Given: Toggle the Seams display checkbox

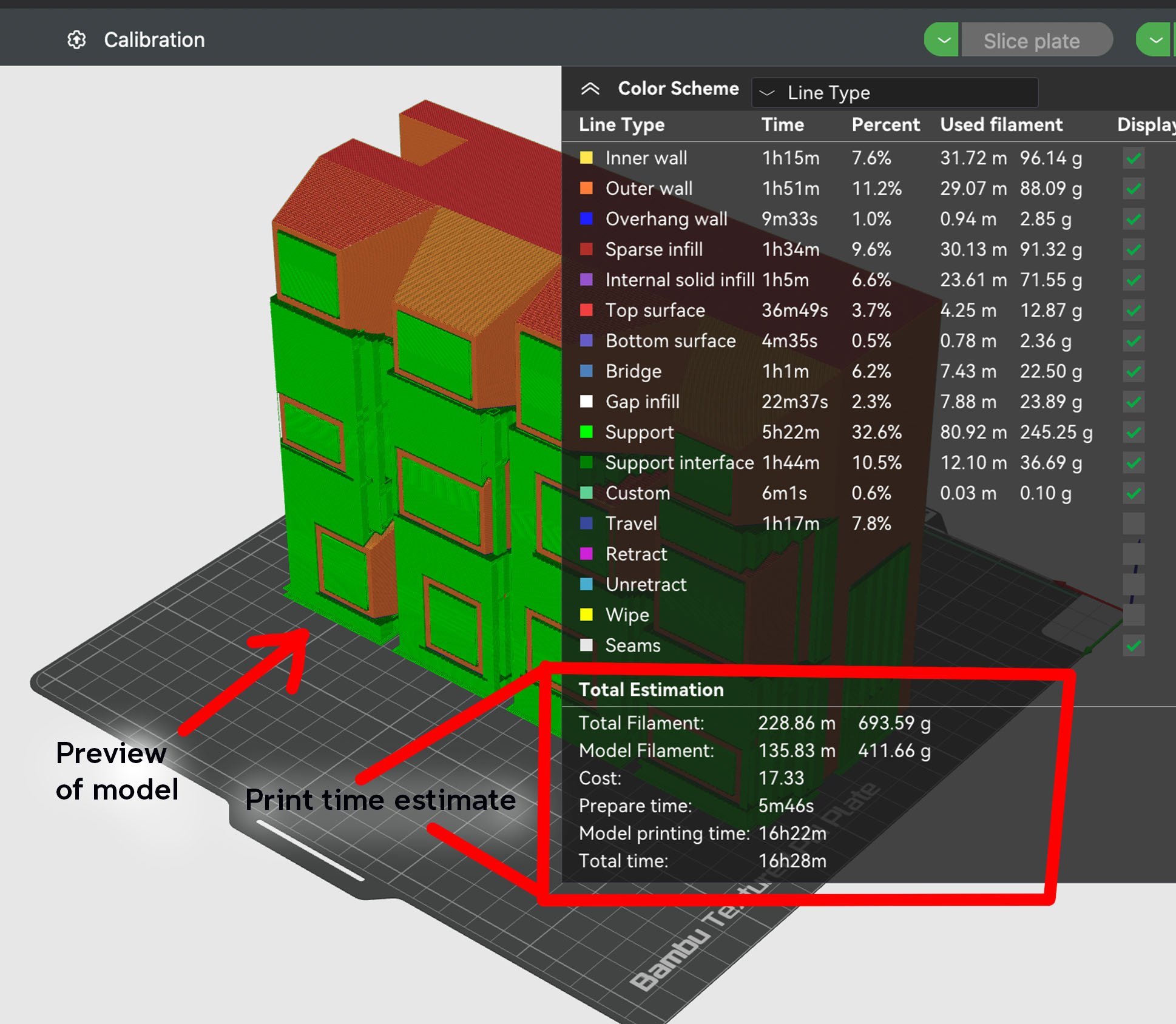Looking at the screenshot, I should [x=1133, y=645].
